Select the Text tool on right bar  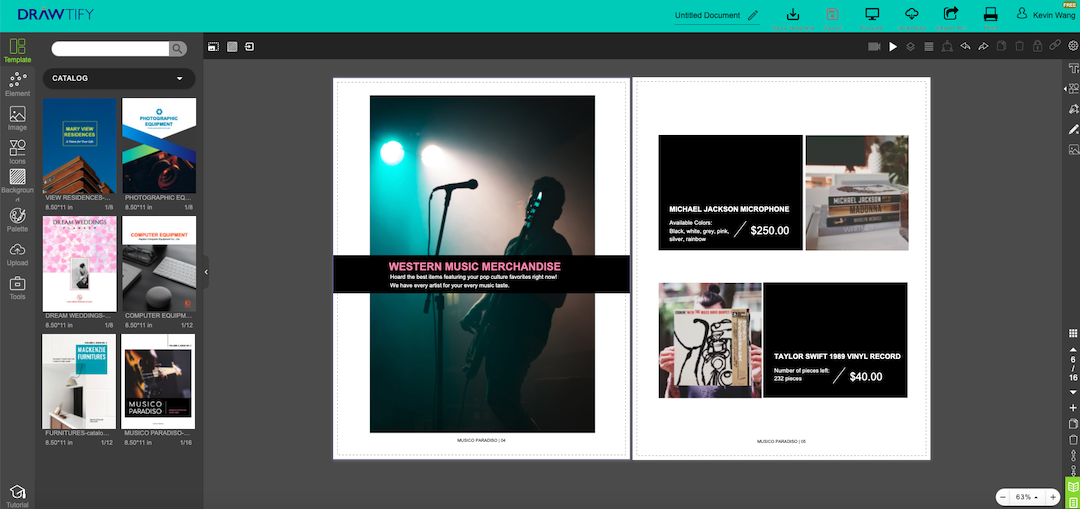click(x=1073, y=68)
